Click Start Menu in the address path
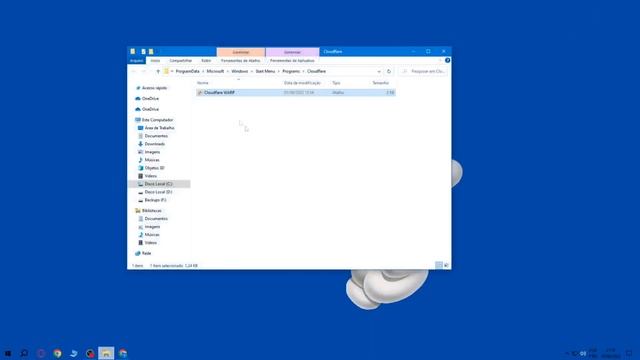Image resolution: width=640 pixels, height=360 pixels. [265, 71]
